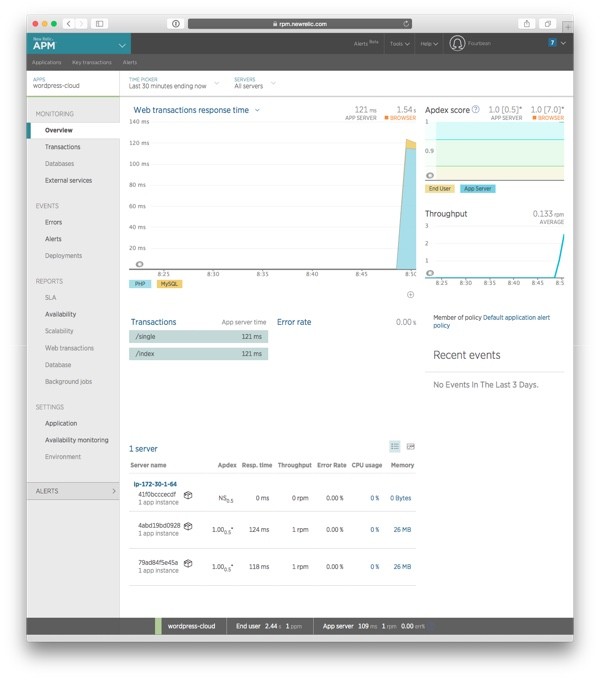Screen dimensions: 600x683
Task: Open the Key transactions nav tab
Action: [92, 62]
